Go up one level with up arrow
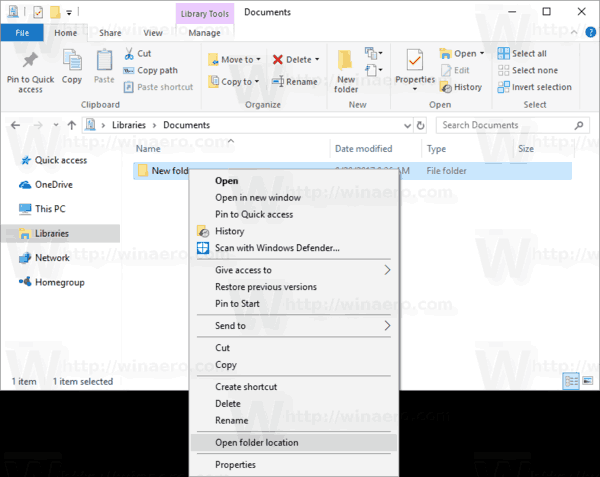The height and width of the screenshot is (477, 600). (x=72, y=125)
